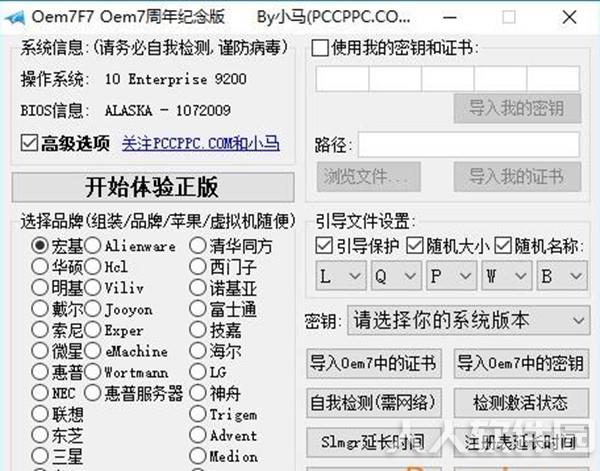Image resolution: width=600 pixels, height=471 pixels.
Task: Select the 微星 brand radio button
Action: 40,350
